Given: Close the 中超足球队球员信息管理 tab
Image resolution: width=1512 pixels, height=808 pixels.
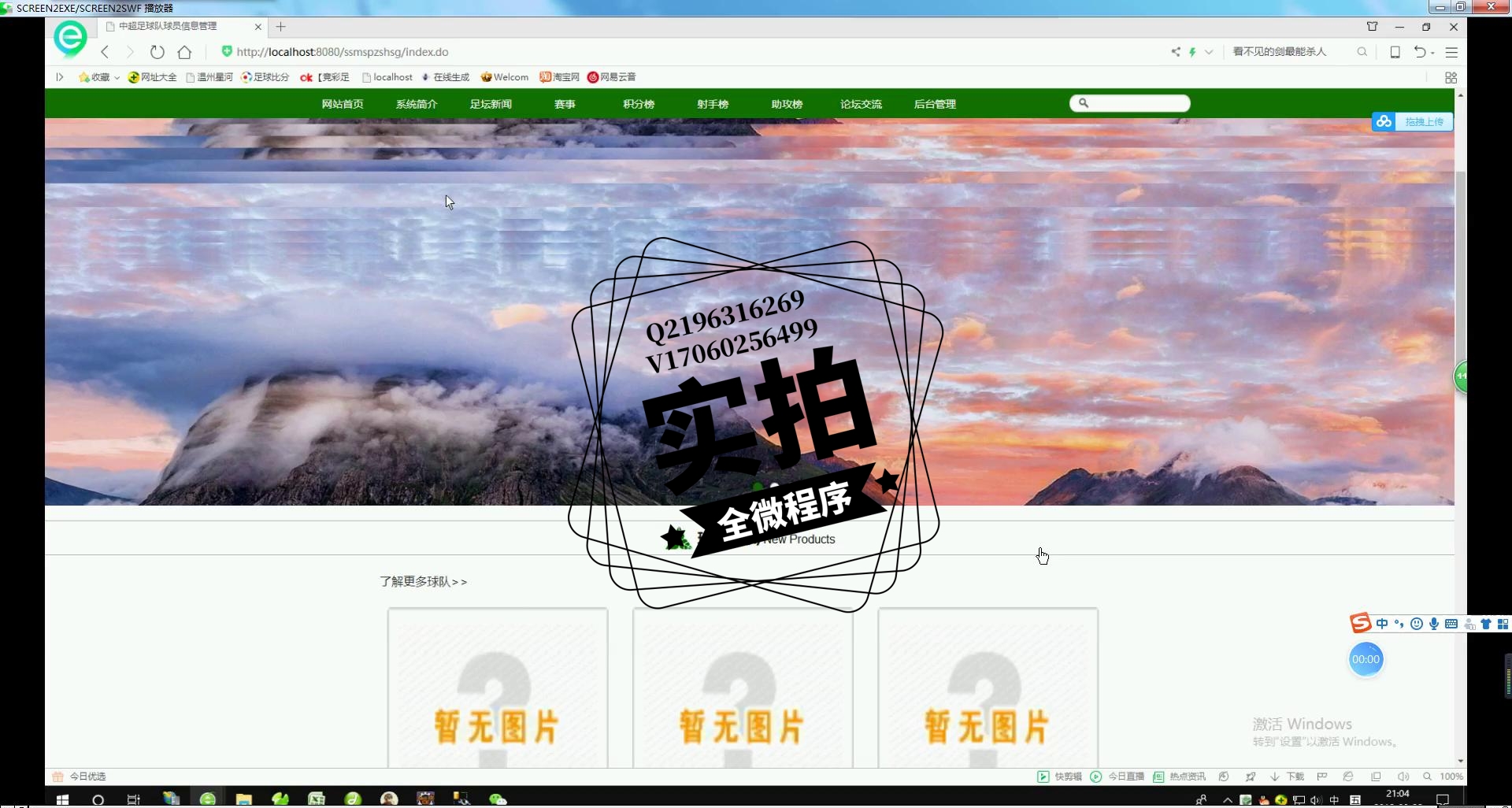Looking at the screenshot, I should [258, 27].
